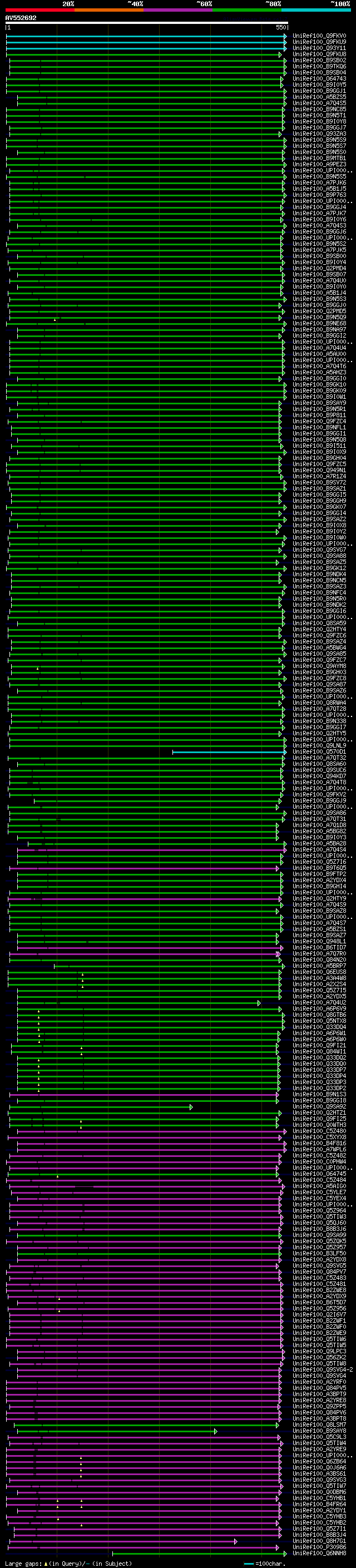Click the short green B9SAY8 alignment bar
Image resolution: width=356 pixels, height=1568 pixels.
pos(117,1431)
